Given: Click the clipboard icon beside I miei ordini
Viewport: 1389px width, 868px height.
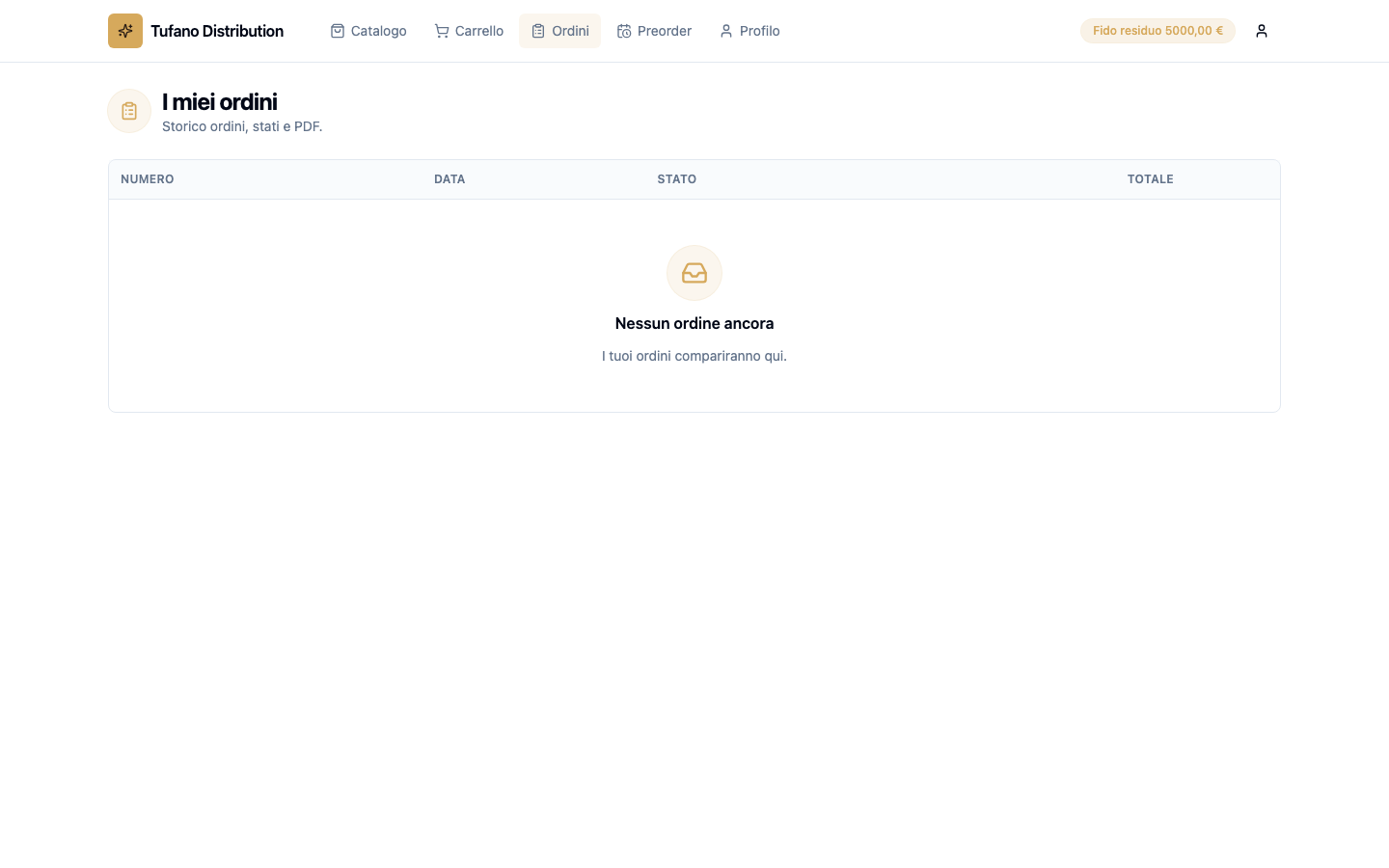Looking at the screenshot, I should point(129,111).
